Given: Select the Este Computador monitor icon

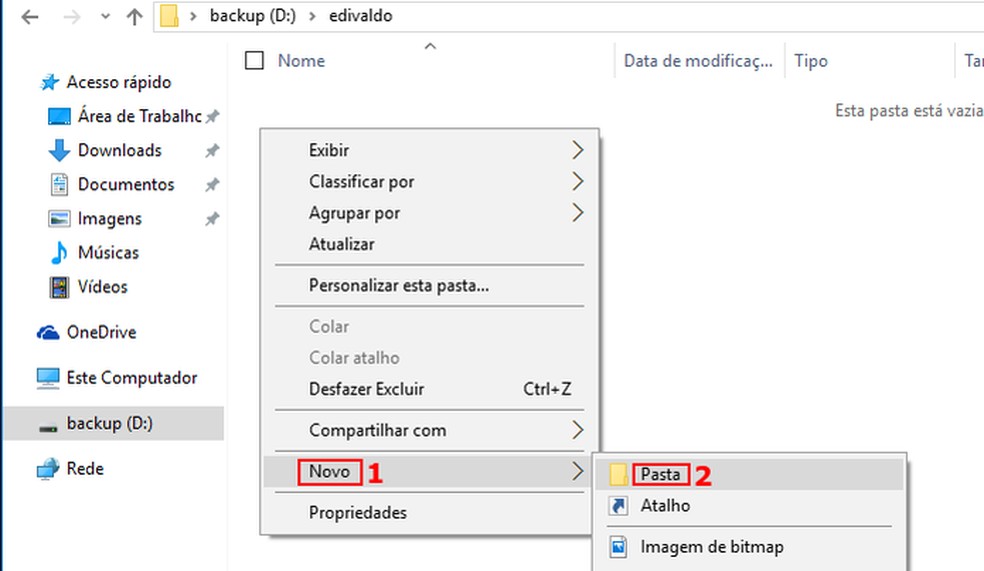Looking at the screenshot, I should (x=48, y=378).
